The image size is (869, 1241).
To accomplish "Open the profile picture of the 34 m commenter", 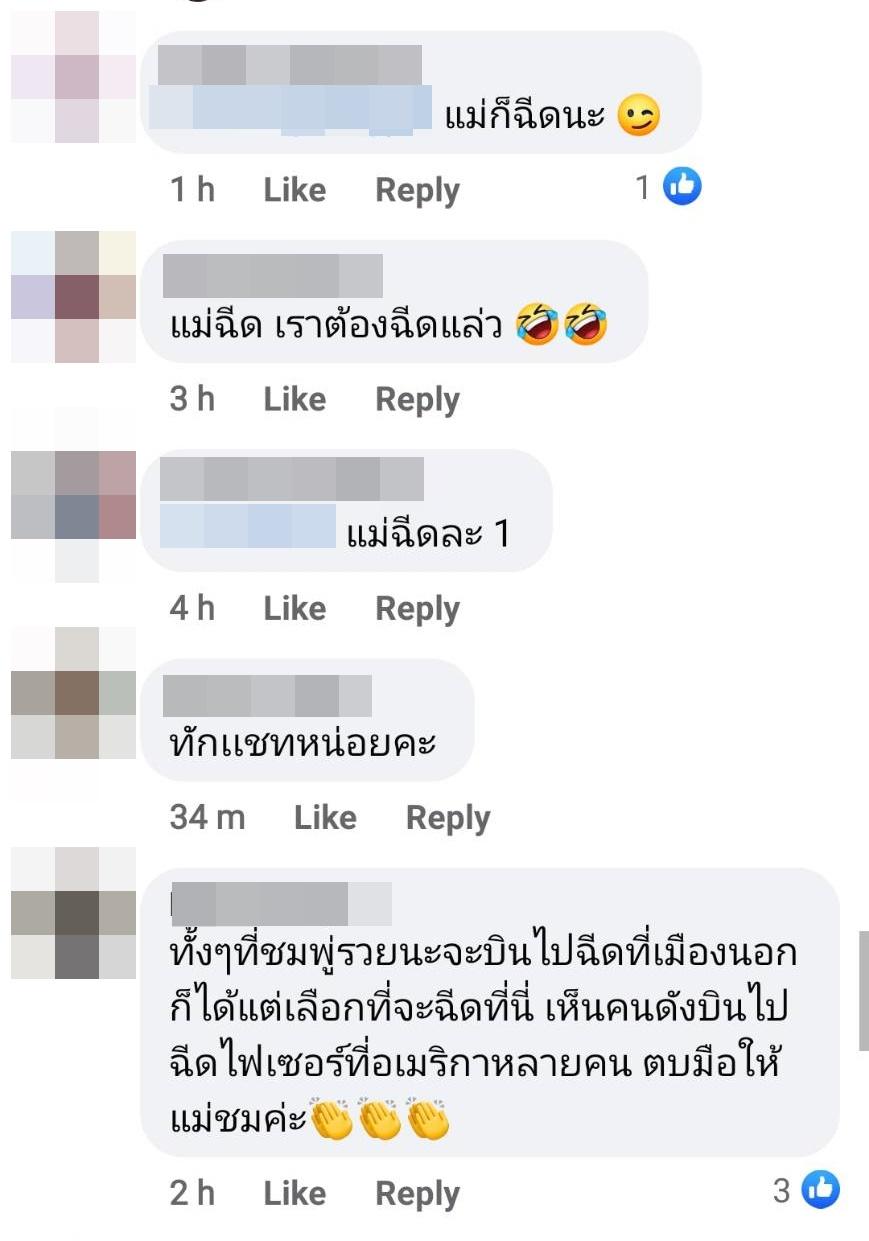I will pos(73,693).
